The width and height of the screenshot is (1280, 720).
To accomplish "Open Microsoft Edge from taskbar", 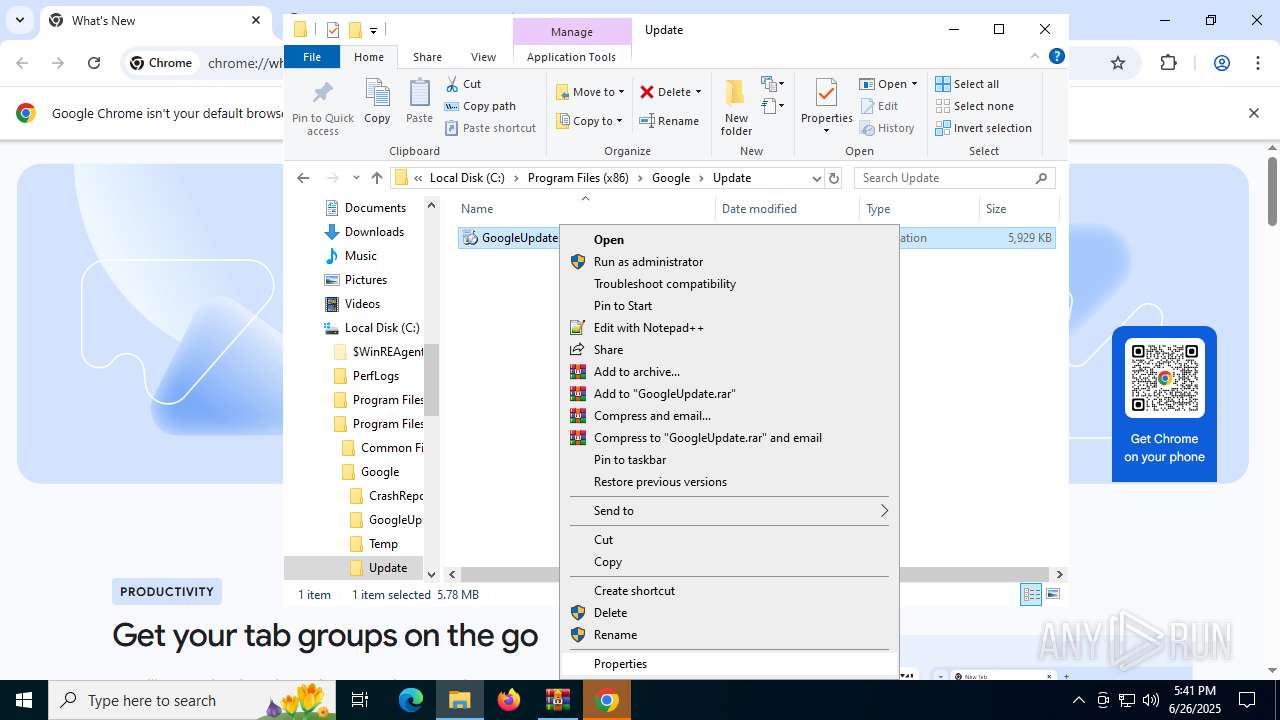I will point(411,700).
